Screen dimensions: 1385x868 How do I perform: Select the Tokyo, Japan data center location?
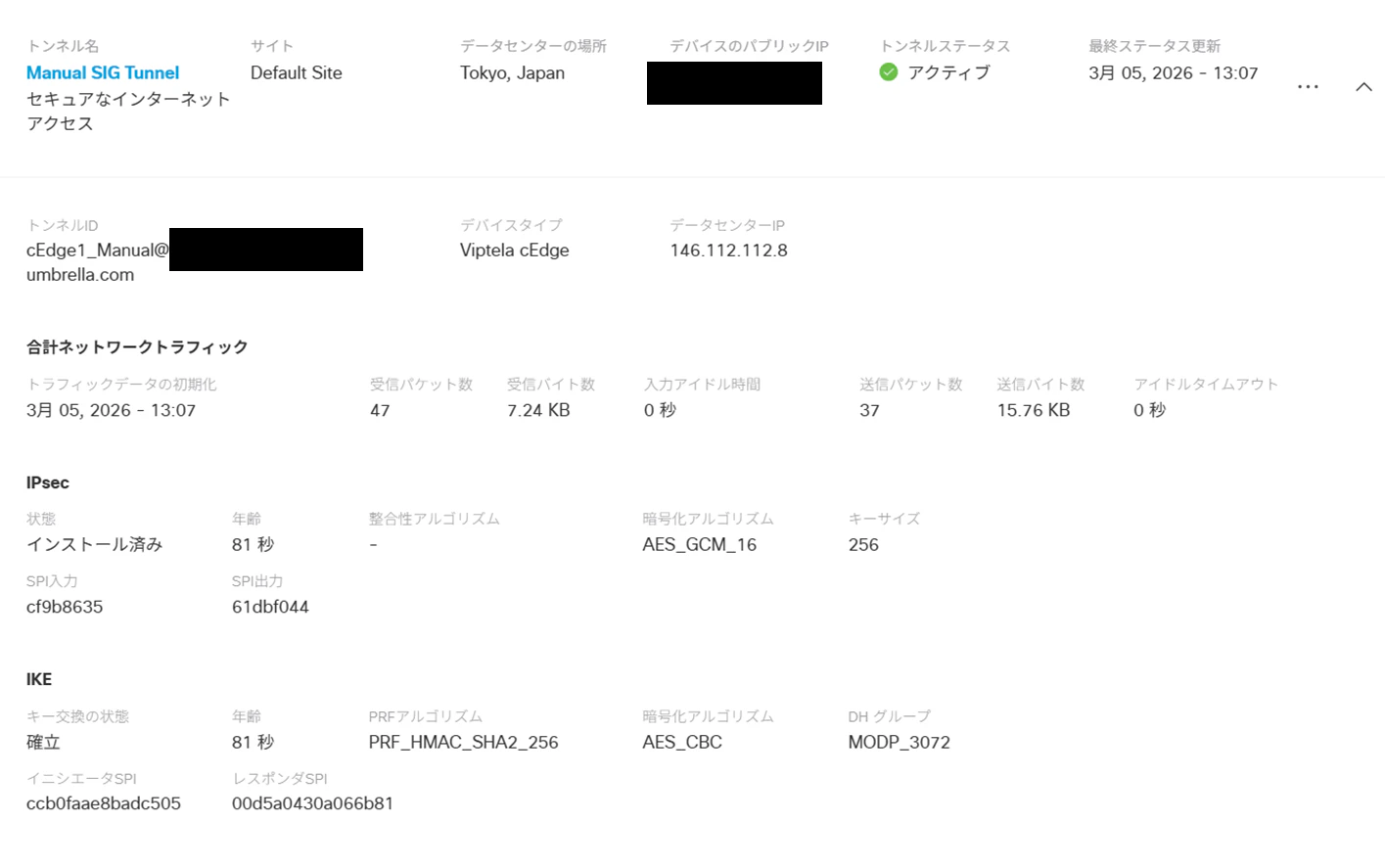coord(512,73)
